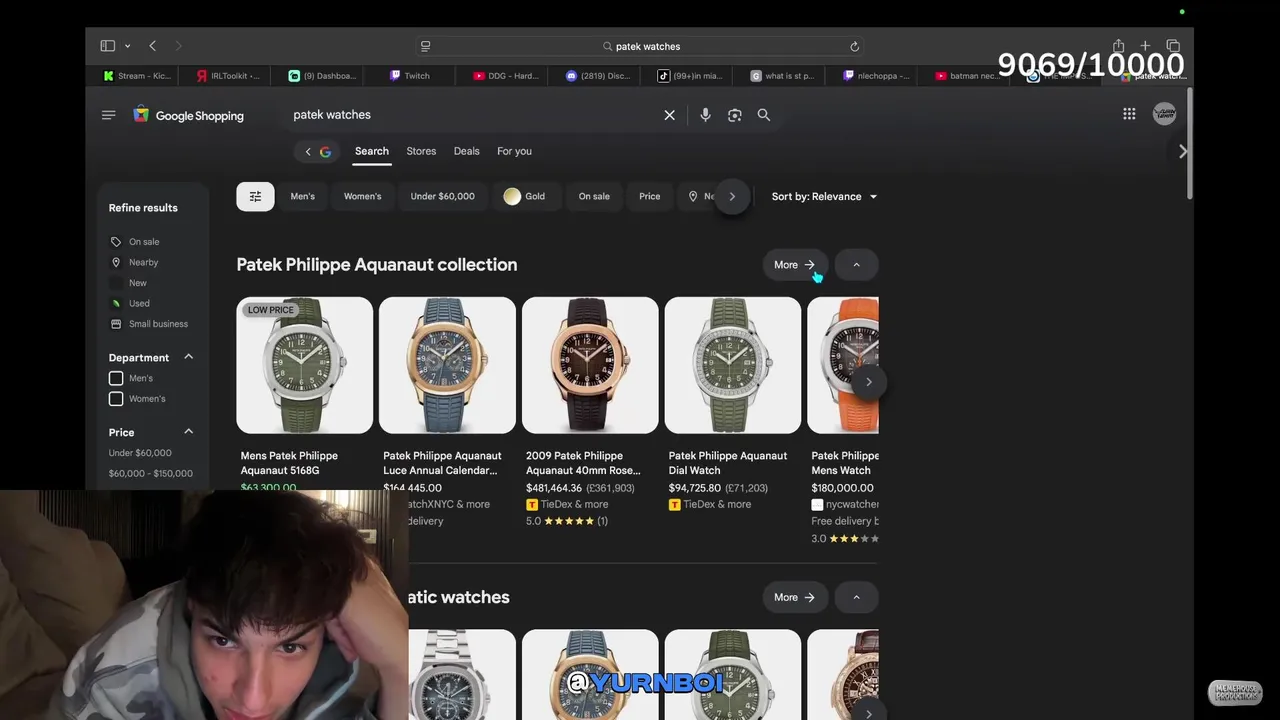This screenshot has height=720, width=1280.
Task: Apply the Women's filter chip
Action: [362, 196]
